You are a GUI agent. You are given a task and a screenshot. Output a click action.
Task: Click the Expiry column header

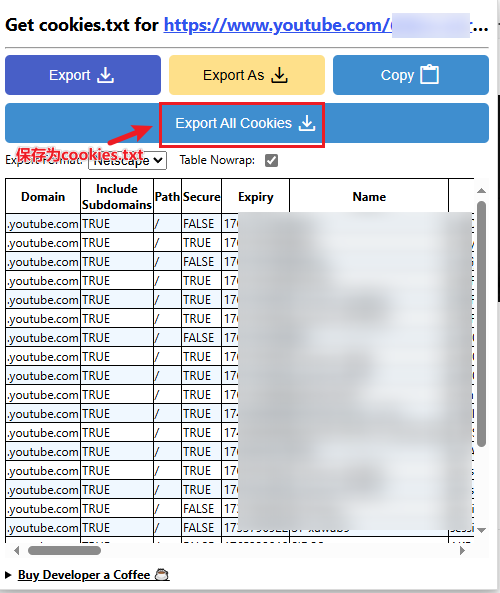pos(256,197)
